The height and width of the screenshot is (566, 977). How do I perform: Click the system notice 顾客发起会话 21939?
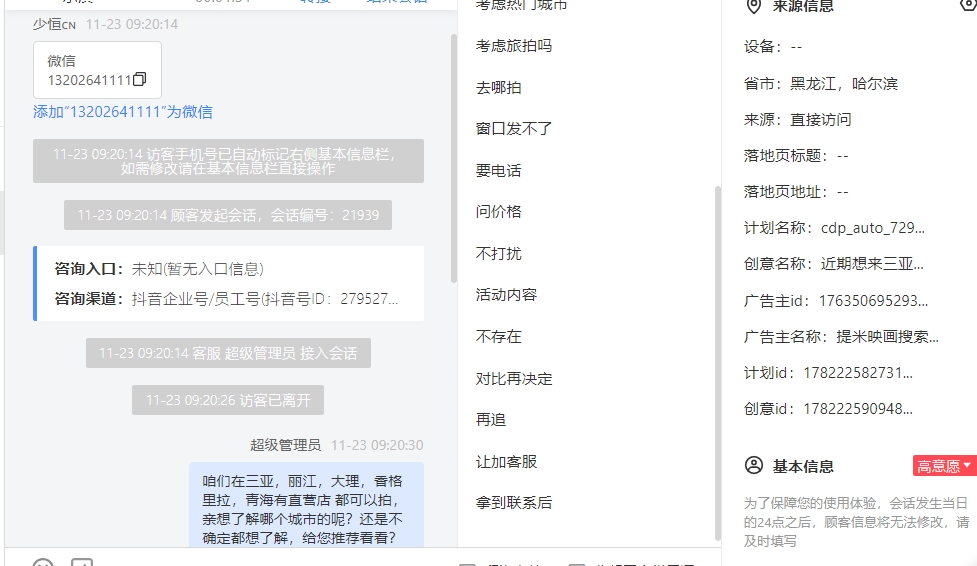click(228, 215)
